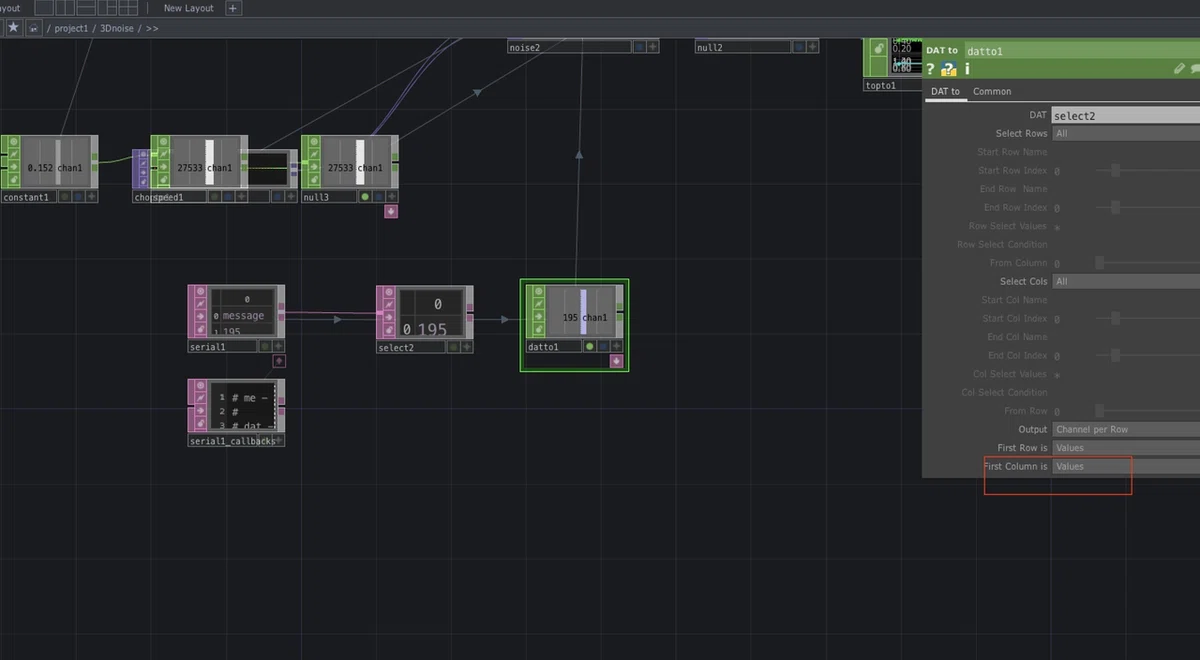Screen dimensions: 1200x660
Task: Click the blue display flag on constant1
Action: [78, 197]
